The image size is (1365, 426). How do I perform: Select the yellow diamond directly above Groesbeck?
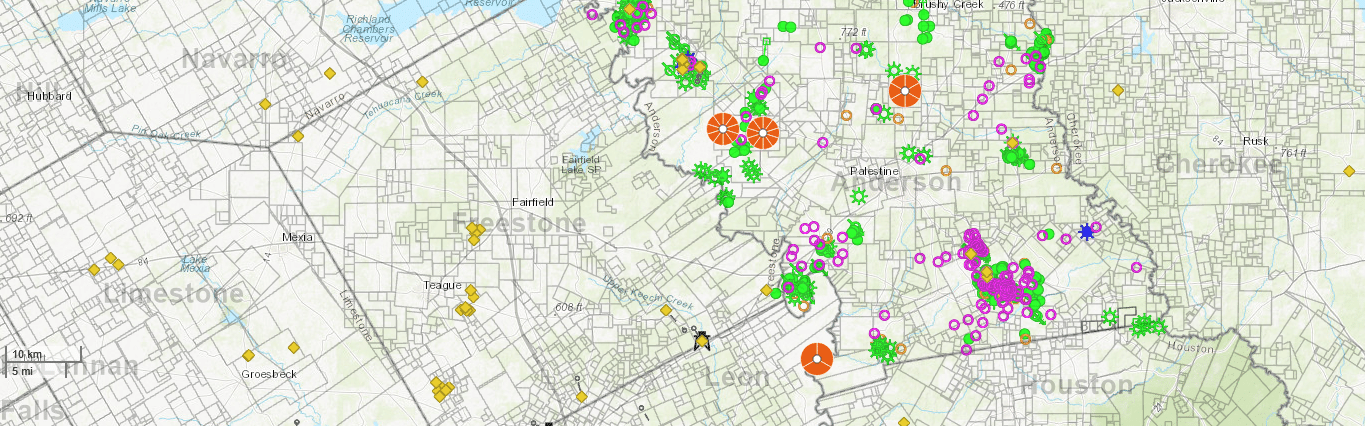pos(248,355)
